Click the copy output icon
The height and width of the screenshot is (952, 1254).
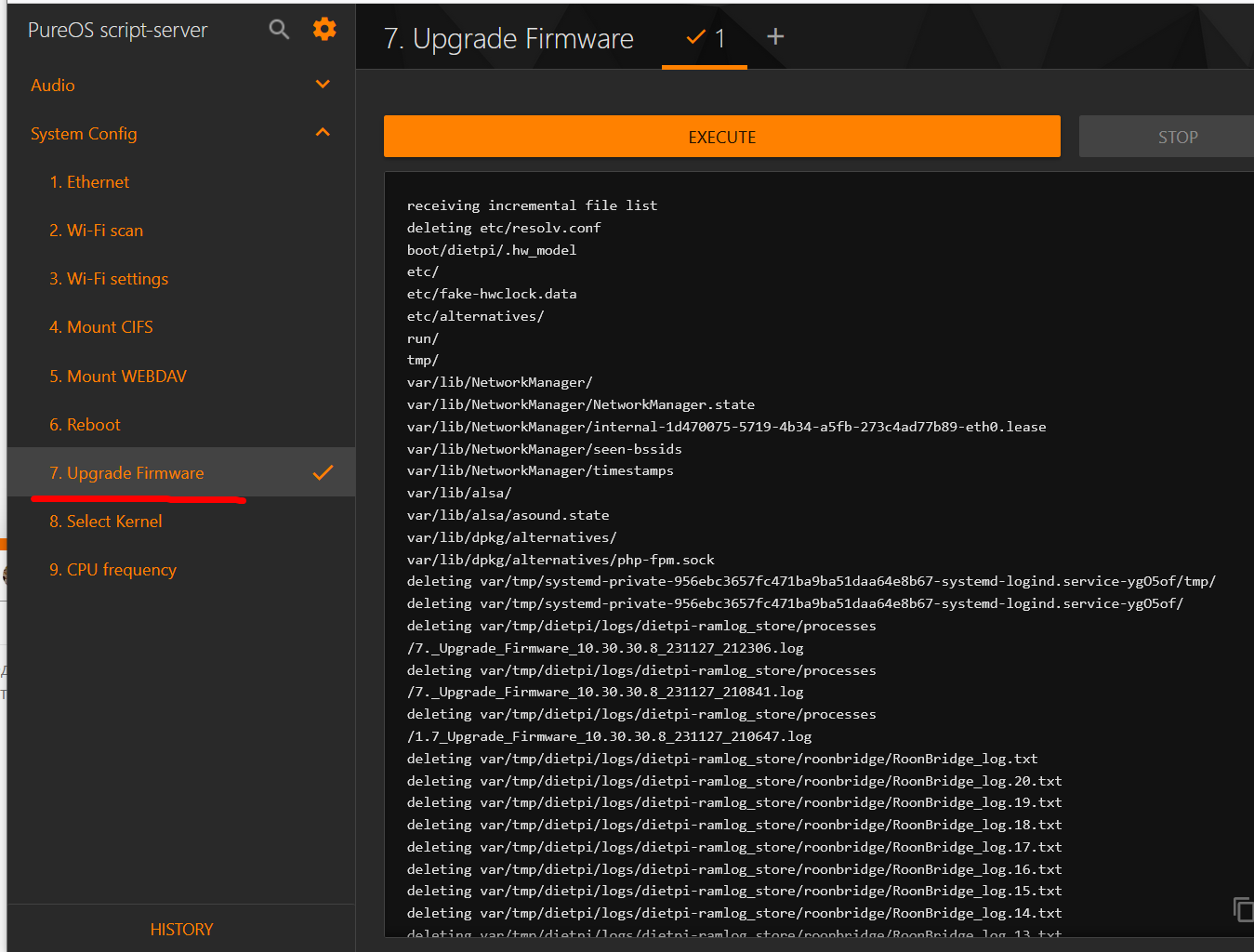[1242, 908]
